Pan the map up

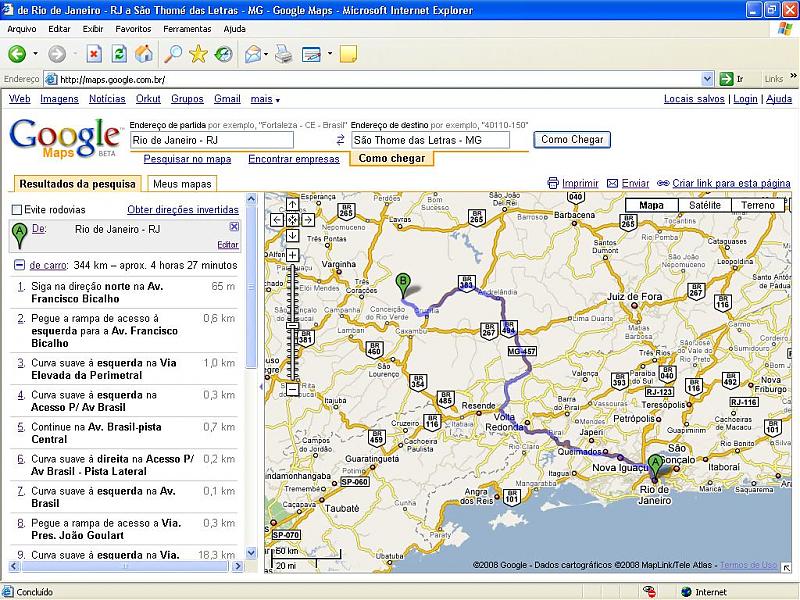click(x=292, y=205)
